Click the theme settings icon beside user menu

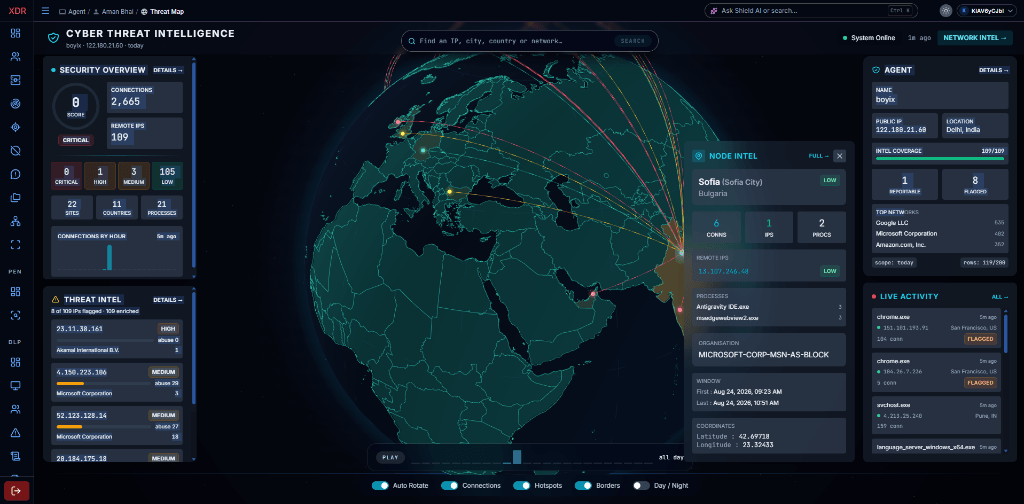click(x=945, y=11)
